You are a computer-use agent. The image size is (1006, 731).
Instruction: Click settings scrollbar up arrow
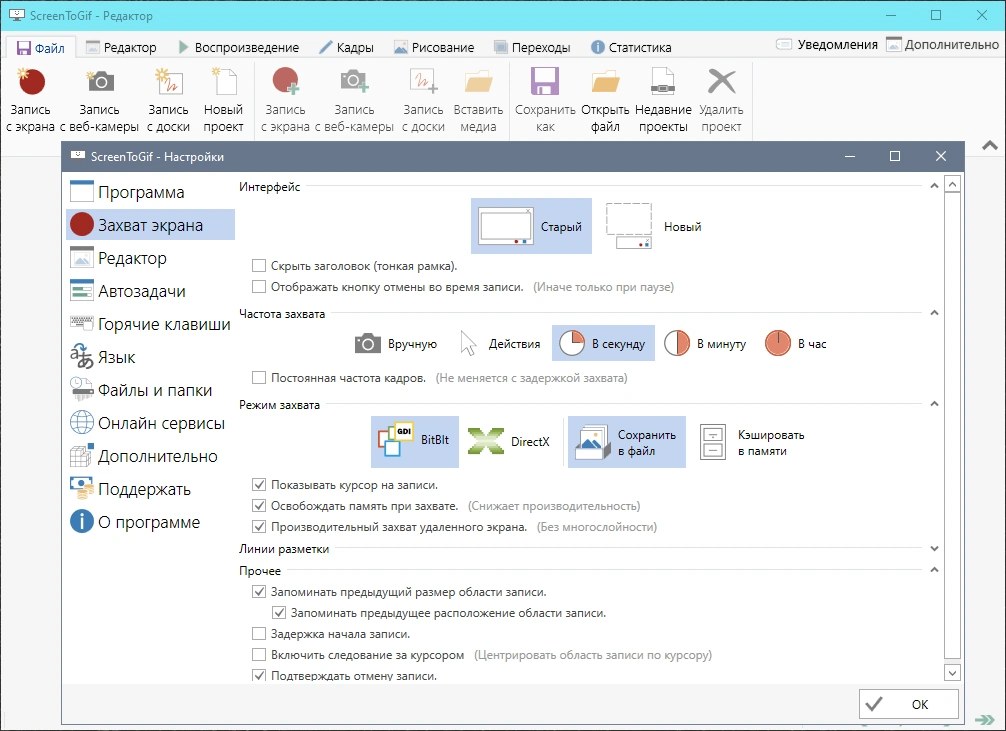click(952, 185)
